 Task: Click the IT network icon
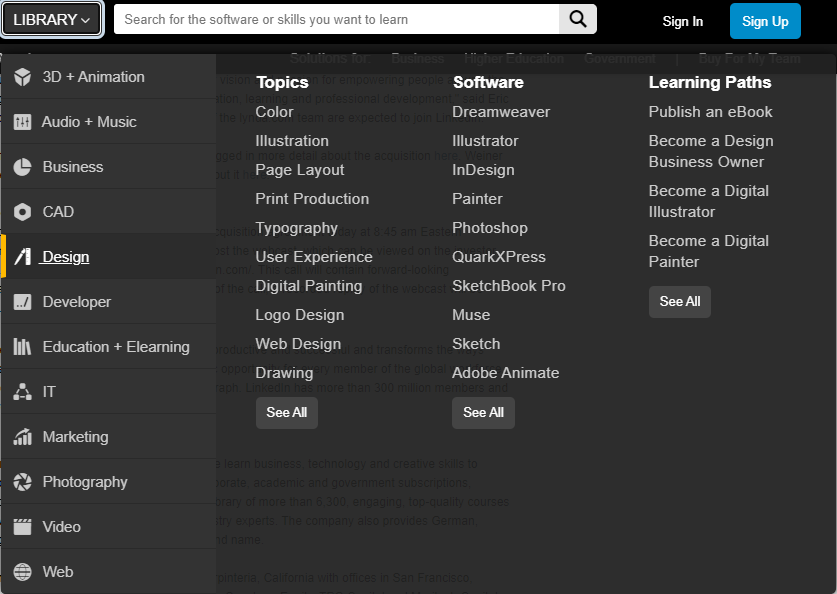[x=22, y=392]
